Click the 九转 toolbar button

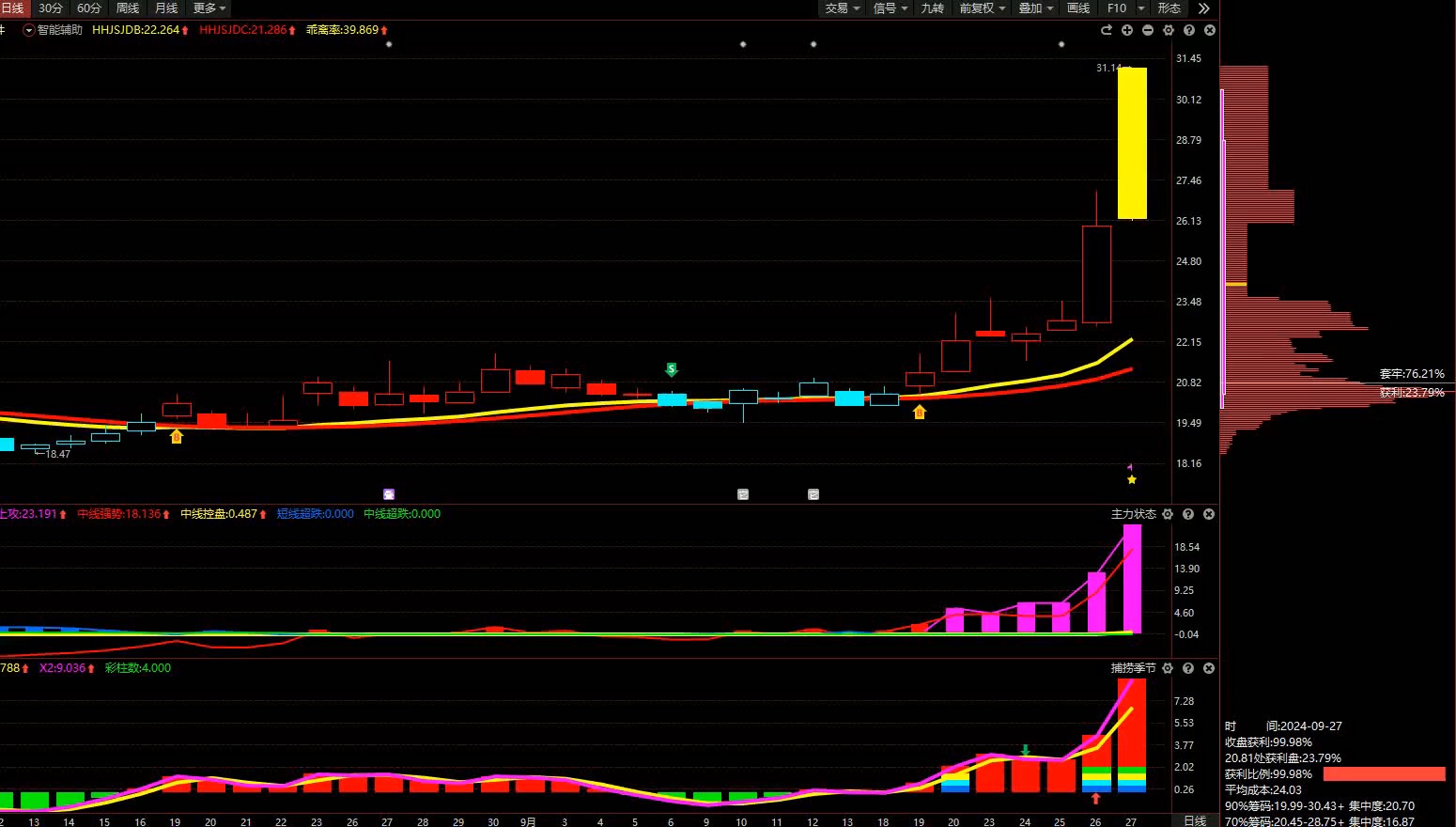932,8
